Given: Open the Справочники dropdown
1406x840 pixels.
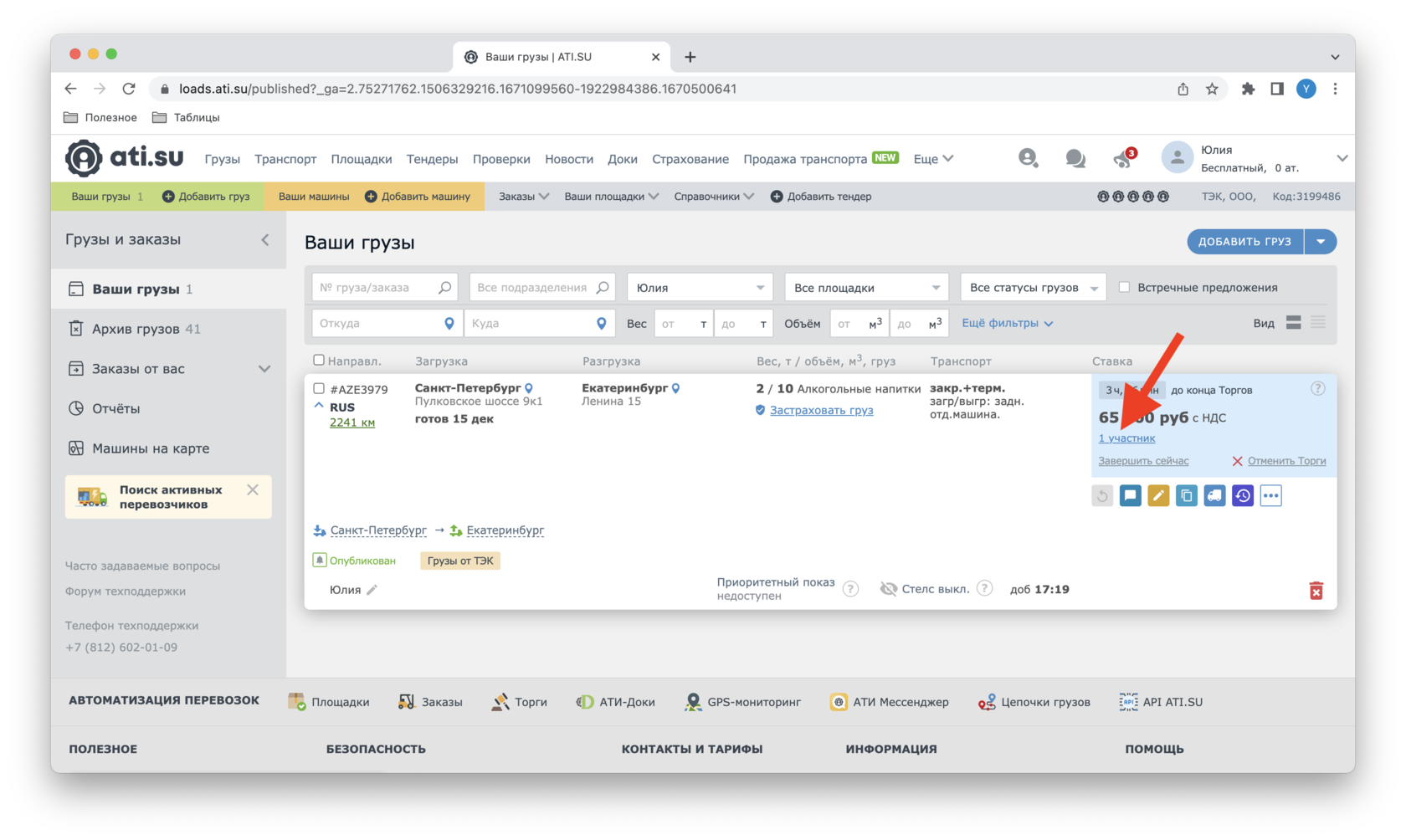Looking at the screenshot, I should click(x=714, y=197).
